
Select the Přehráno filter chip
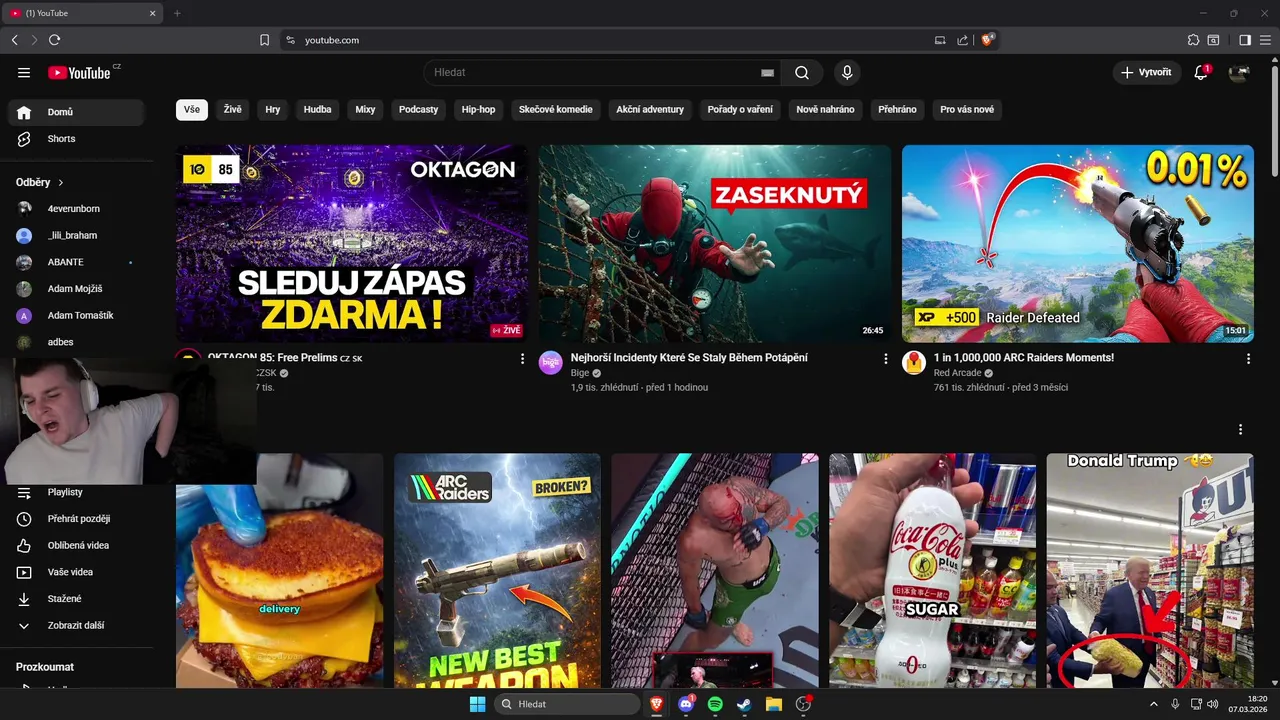(x=898, y=109)
